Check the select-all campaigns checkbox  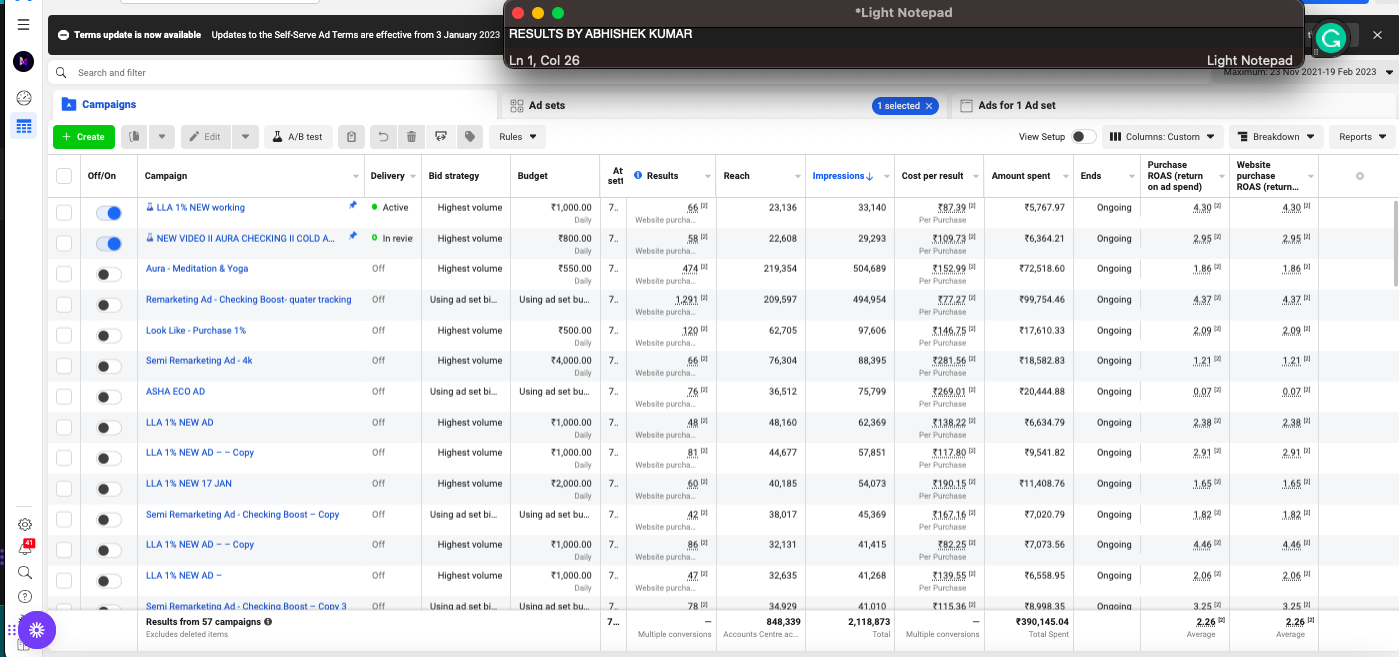[63, 174]
